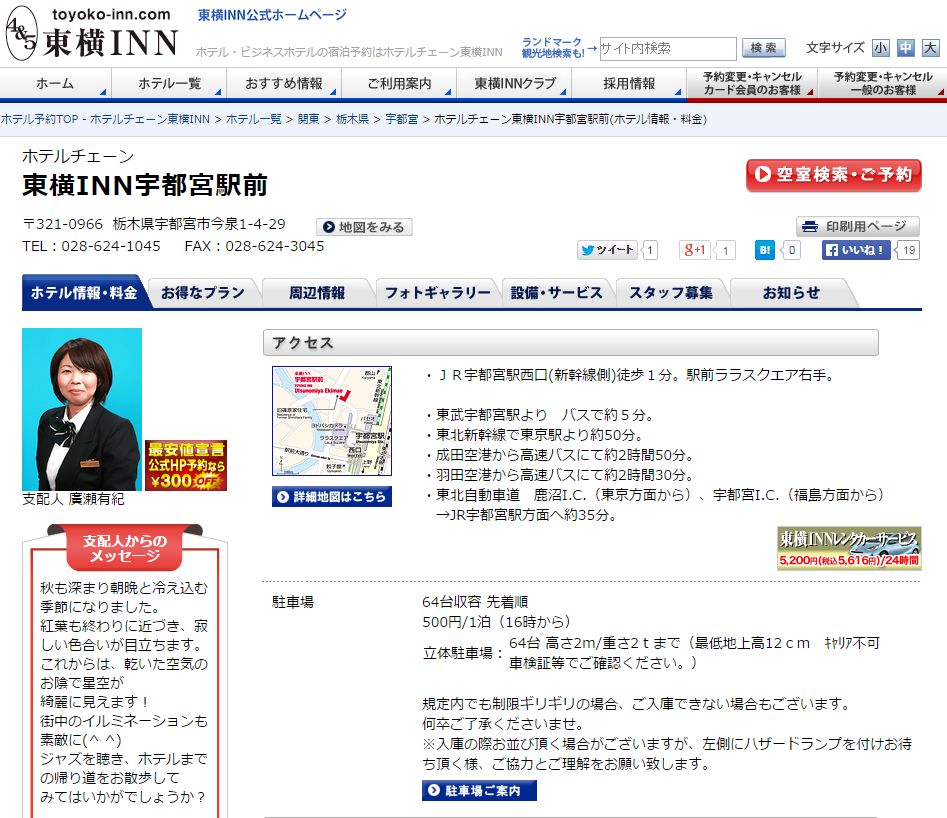Screen dimensions: 947x818
Task: Switch to the お得なプラン tab
Action: 203,292
